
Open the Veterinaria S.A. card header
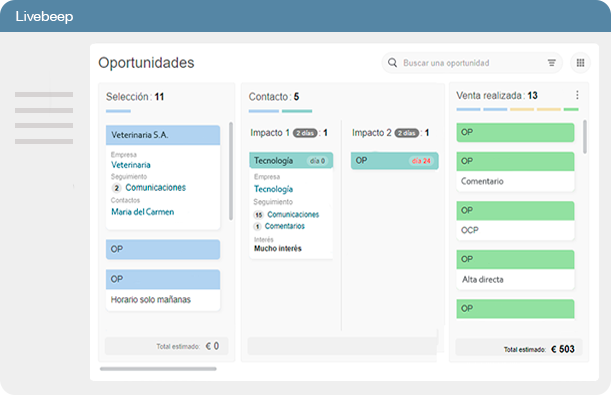(163, 135)
